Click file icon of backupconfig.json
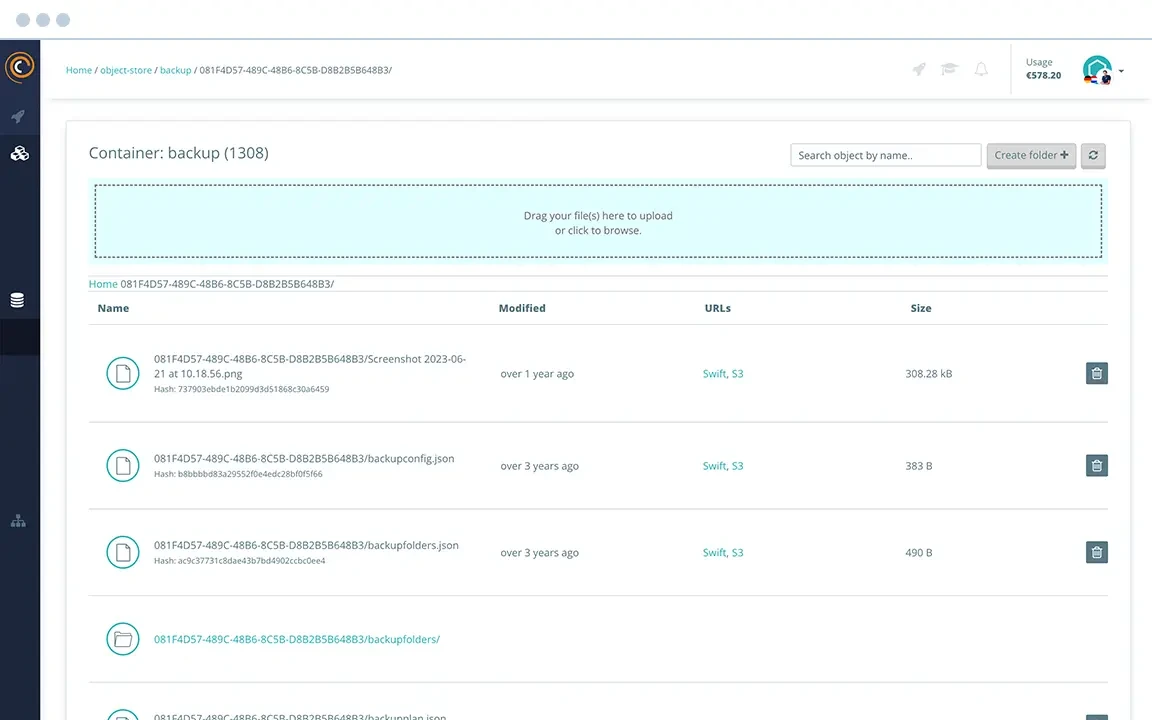Screen dimensions: 1152x720 [x=123, y=466]
